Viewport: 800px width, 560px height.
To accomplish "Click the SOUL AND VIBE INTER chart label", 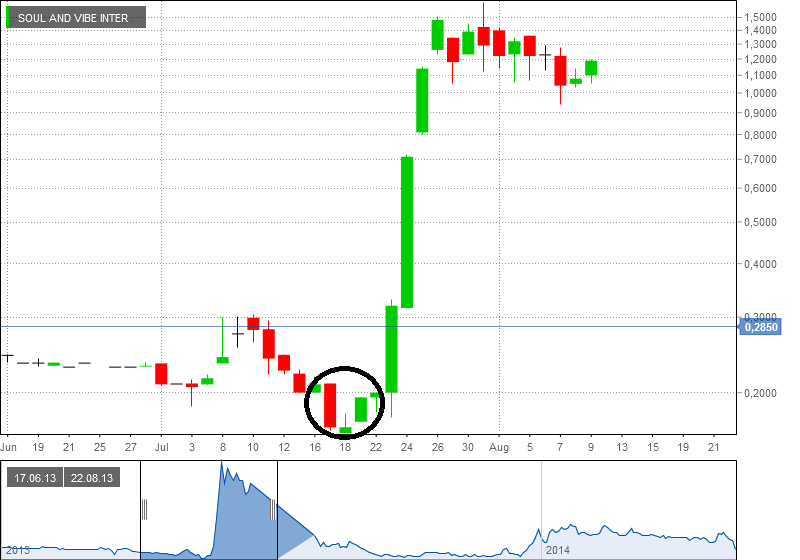I will coord(76,17).
